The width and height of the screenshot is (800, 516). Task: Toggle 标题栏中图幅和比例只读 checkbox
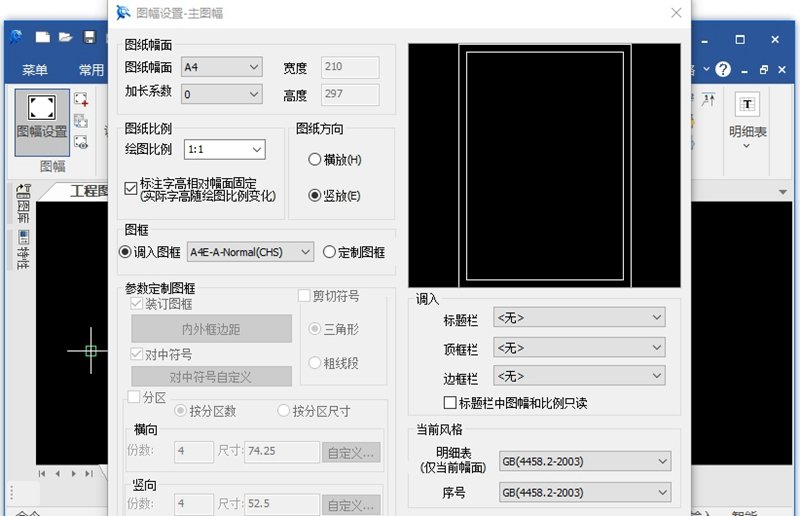coord(449,403)
